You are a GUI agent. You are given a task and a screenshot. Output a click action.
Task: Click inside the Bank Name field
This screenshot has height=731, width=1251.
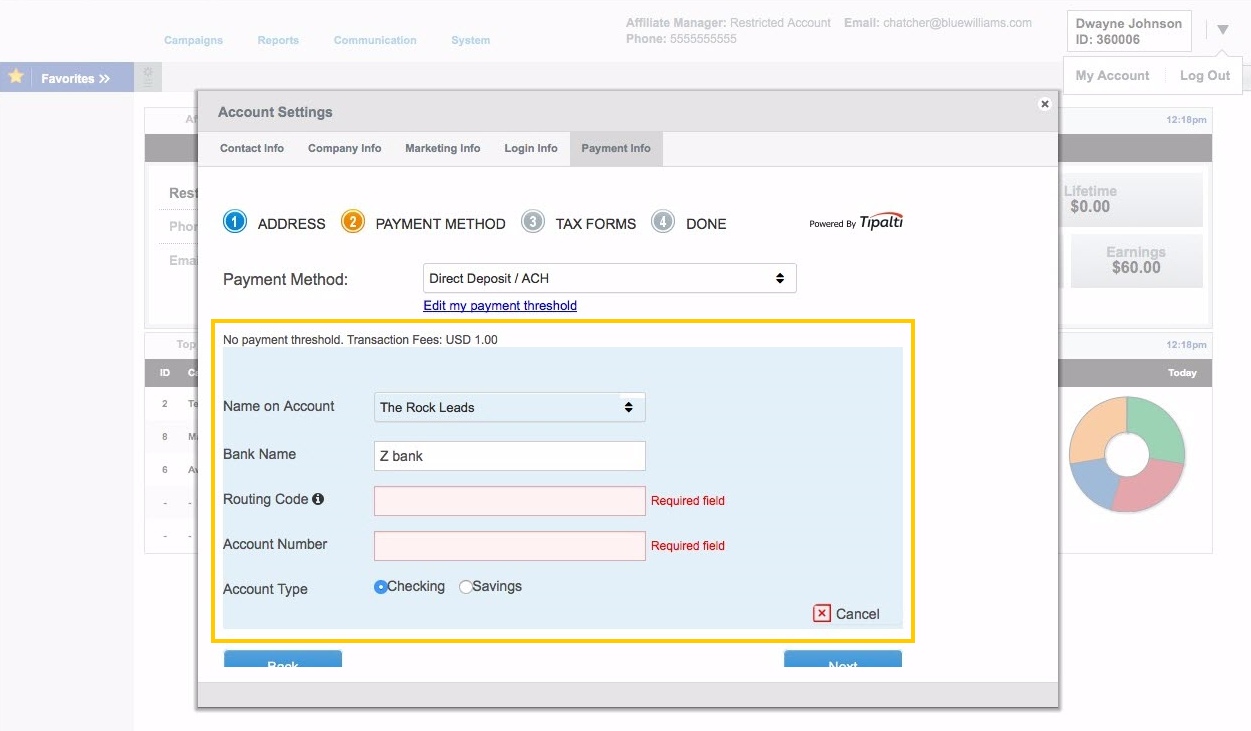(x=509, y=456)
